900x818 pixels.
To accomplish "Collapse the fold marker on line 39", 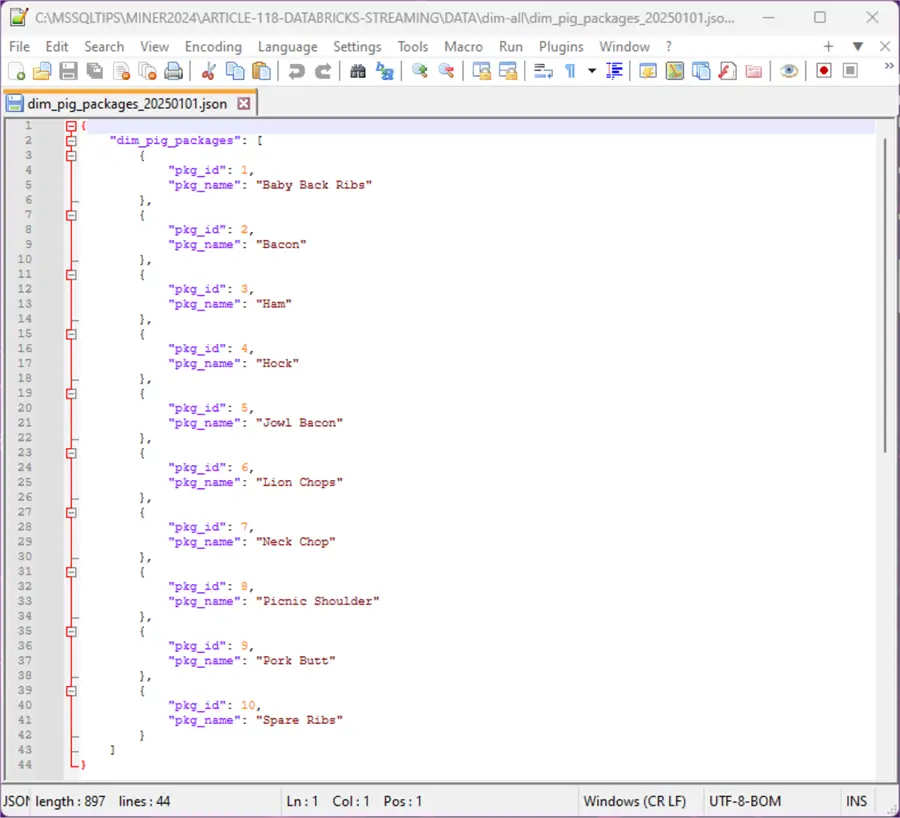I will point(71,691).
